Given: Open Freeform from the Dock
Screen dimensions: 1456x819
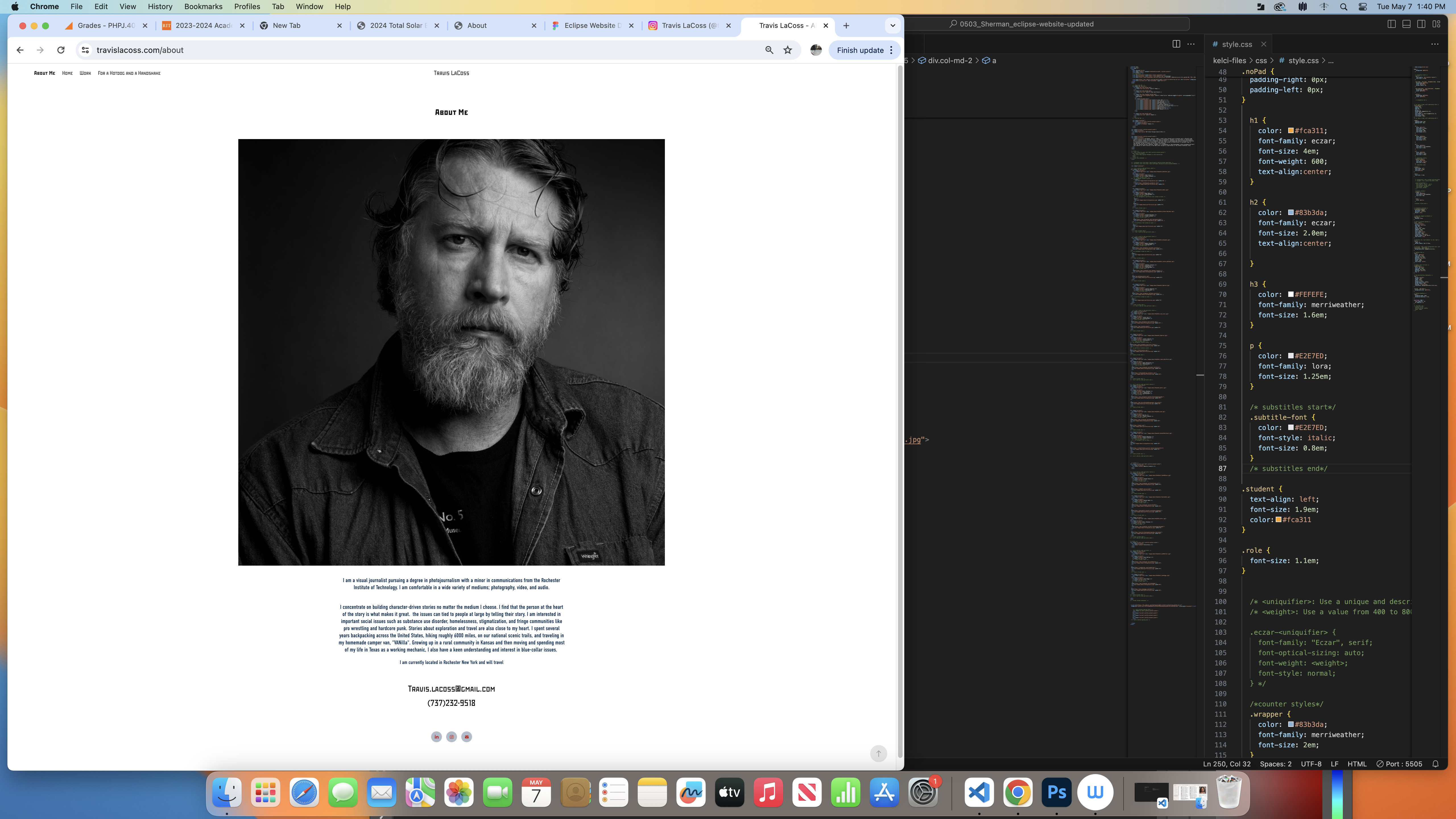Looking at the screenshot, I should pos(691,793).
